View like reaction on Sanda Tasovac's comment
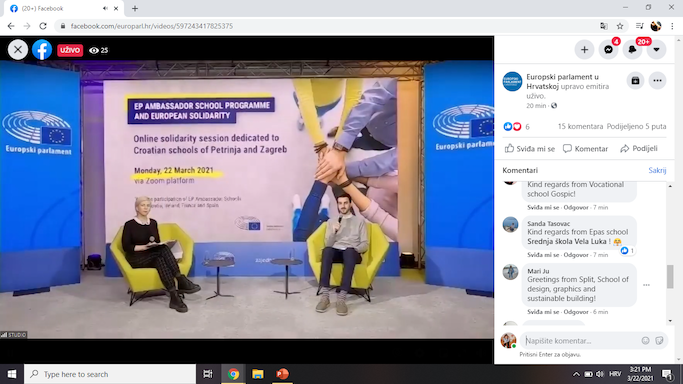Image resolution: width=683 pixels, height=384 pixels. [x=627, y=251]
